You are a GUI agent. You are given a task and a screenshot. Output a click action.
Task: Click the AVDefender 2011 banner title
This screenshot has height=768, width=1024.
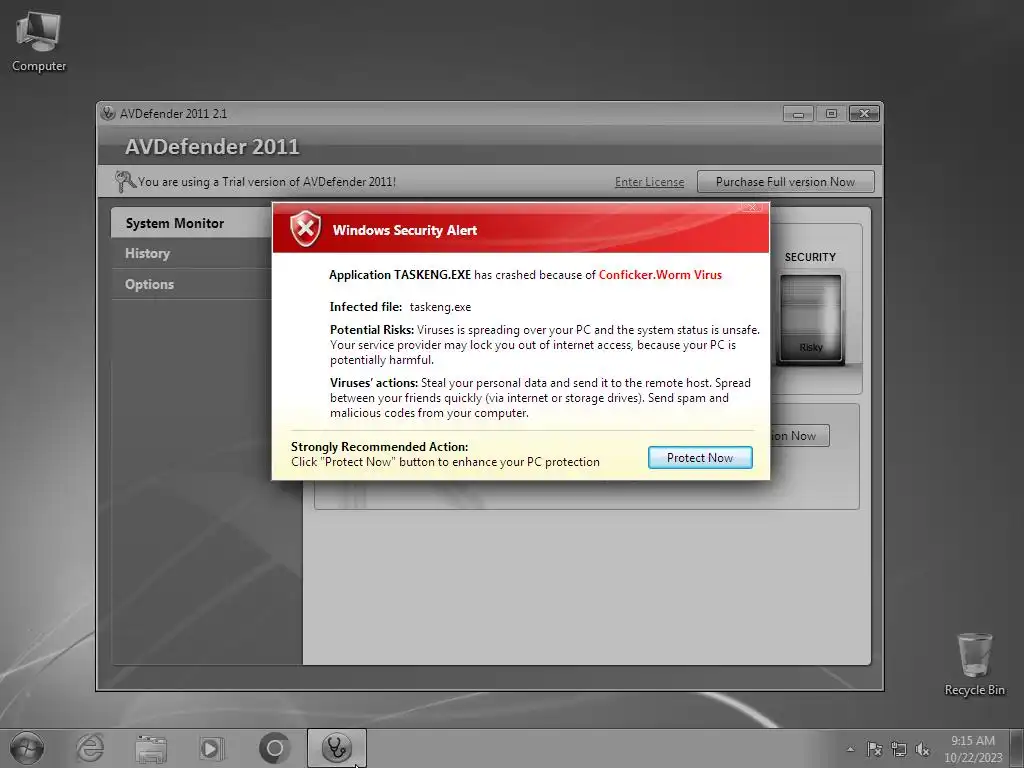(x=212, y=147)
